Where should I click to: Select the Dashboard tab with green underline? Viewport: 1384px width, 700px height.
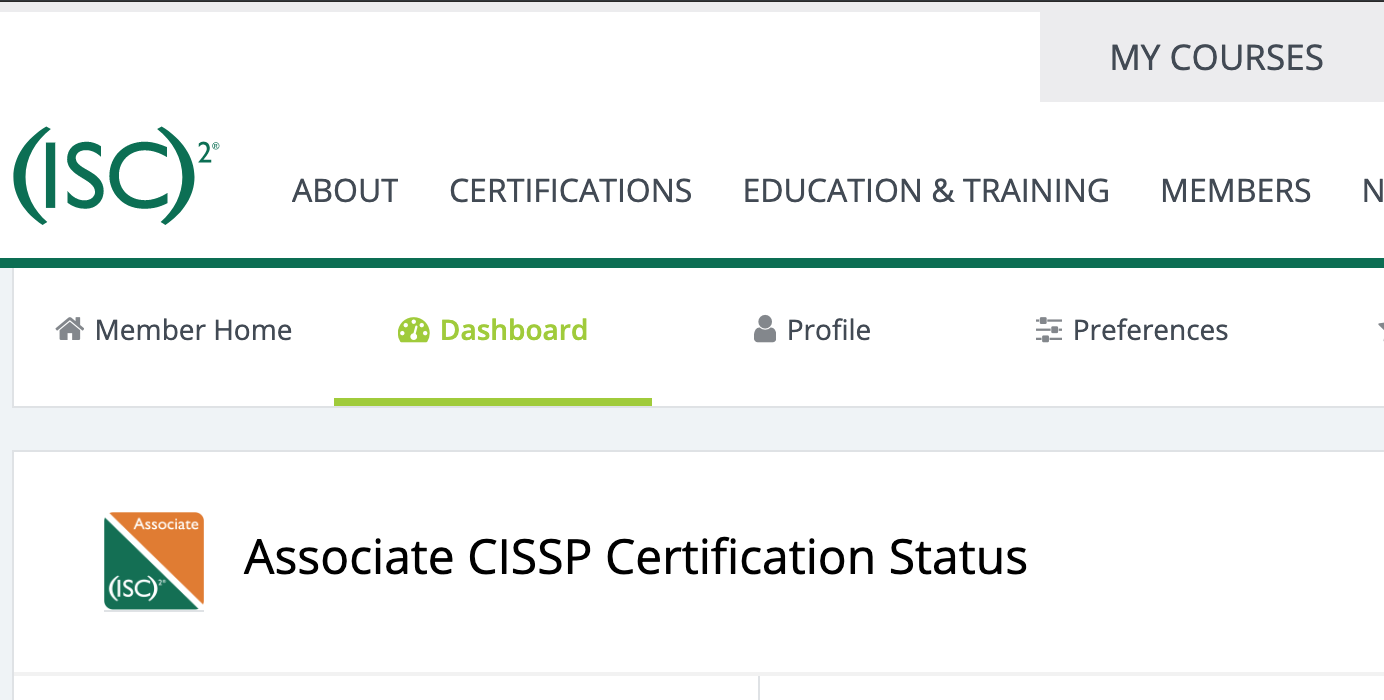coord(492,329)
